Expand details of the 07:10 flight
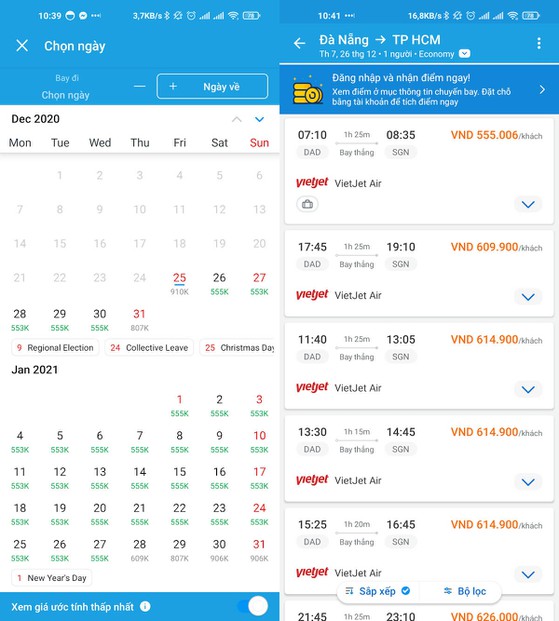This screenshot has width=559, height=621. point(528,204)
